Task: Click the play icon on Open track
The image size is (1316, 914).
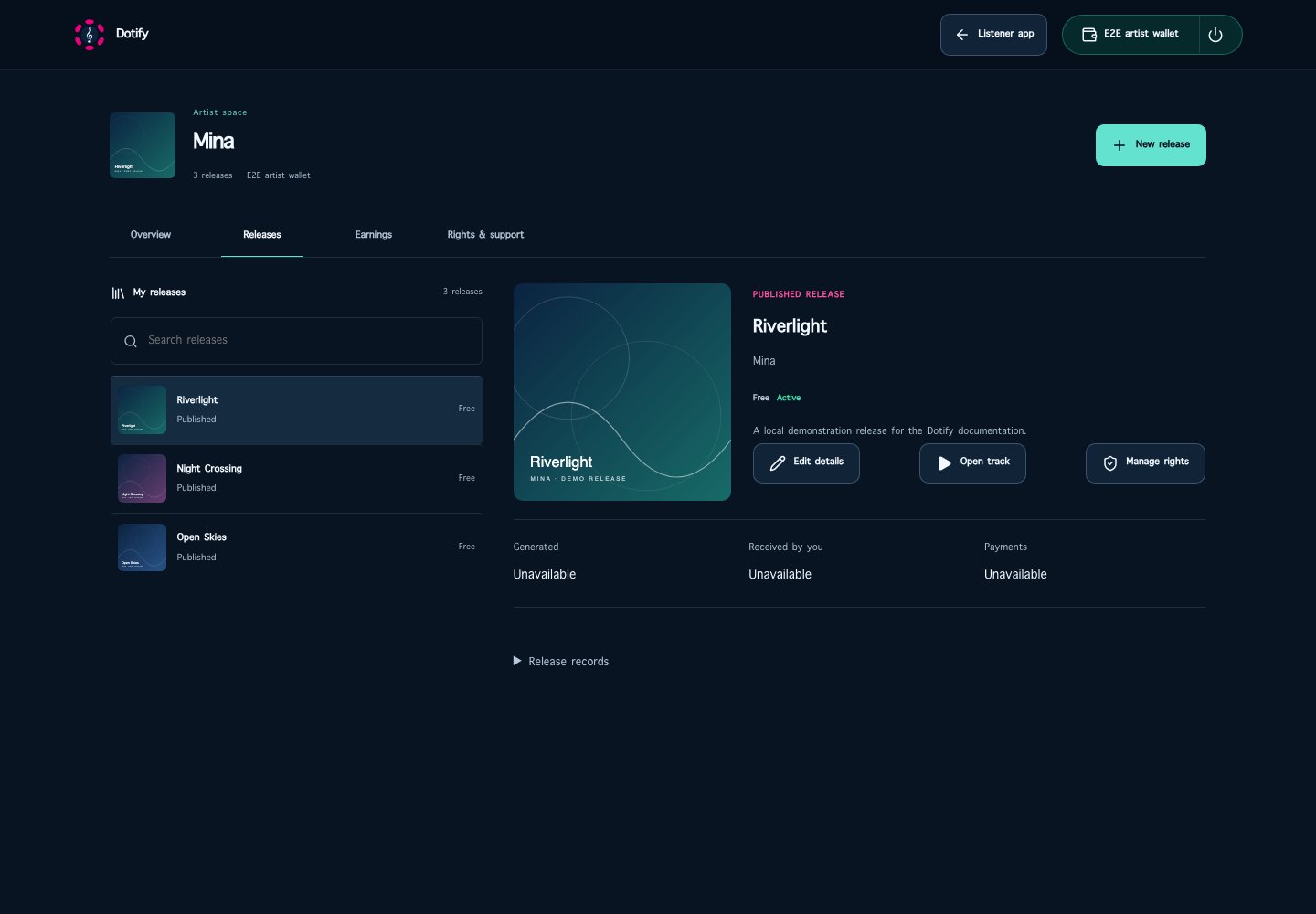Action: 944,463
